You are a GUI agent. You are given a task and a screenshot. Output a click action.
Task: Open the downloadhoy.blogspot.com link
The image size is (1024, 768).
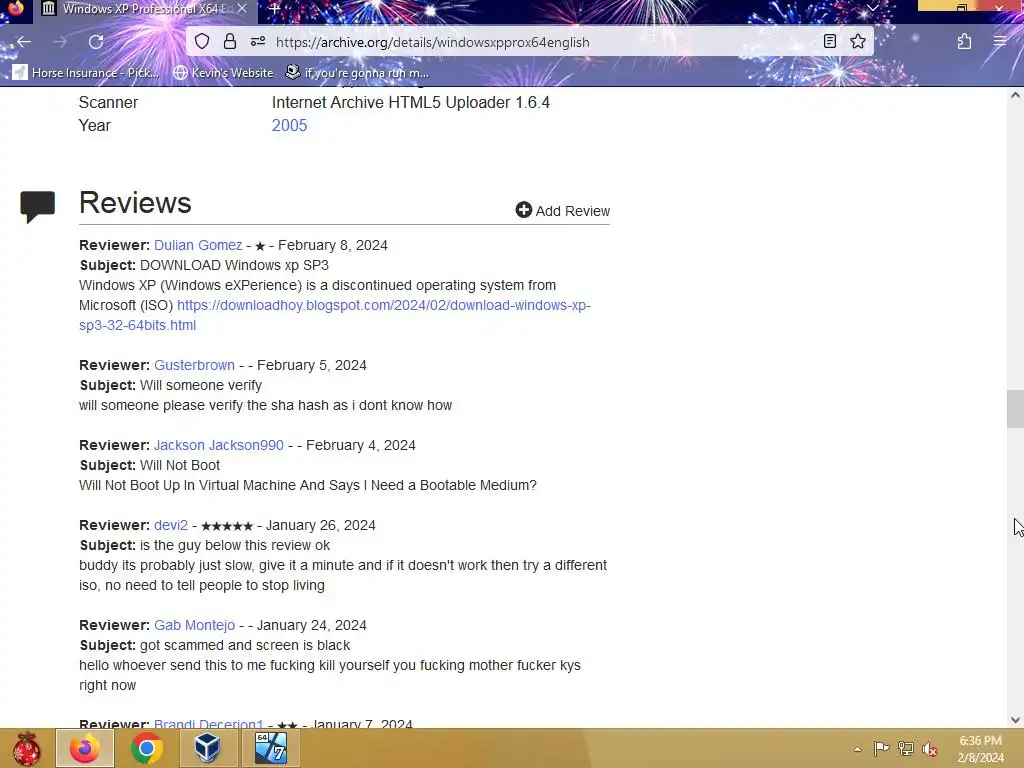(x=335, y=315)
